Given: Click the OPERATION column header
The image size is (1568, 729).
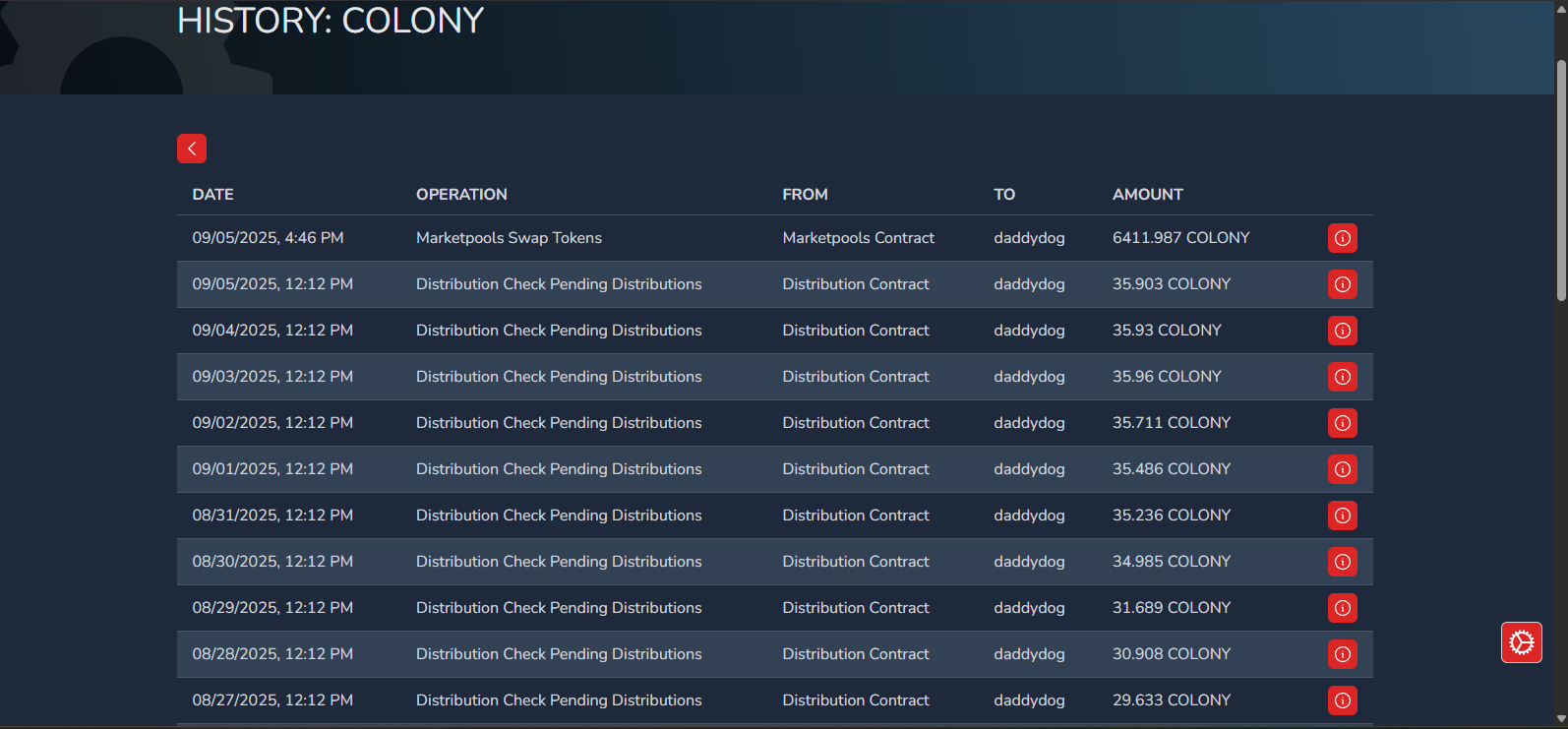Looking at the screenshot, I should point(461,195).
